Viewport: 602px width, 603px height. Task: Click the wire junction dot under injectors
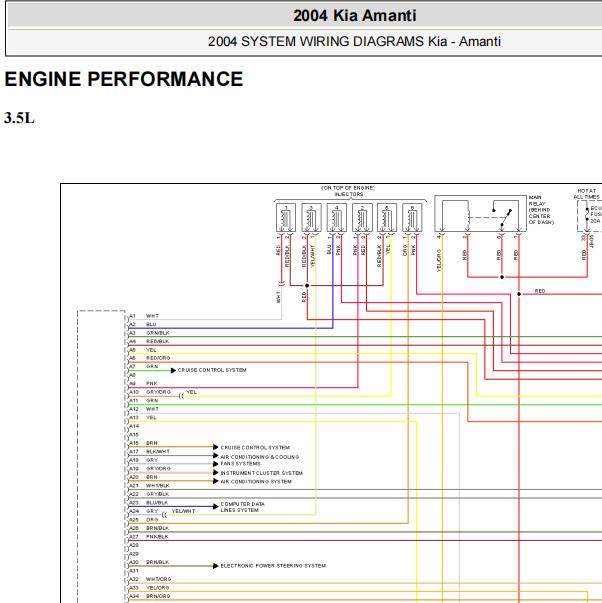(307, 286)
